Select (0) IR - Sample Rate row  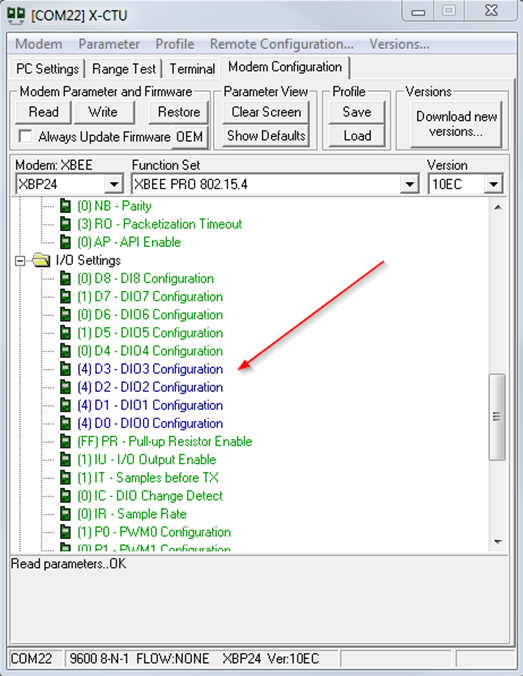132,514
